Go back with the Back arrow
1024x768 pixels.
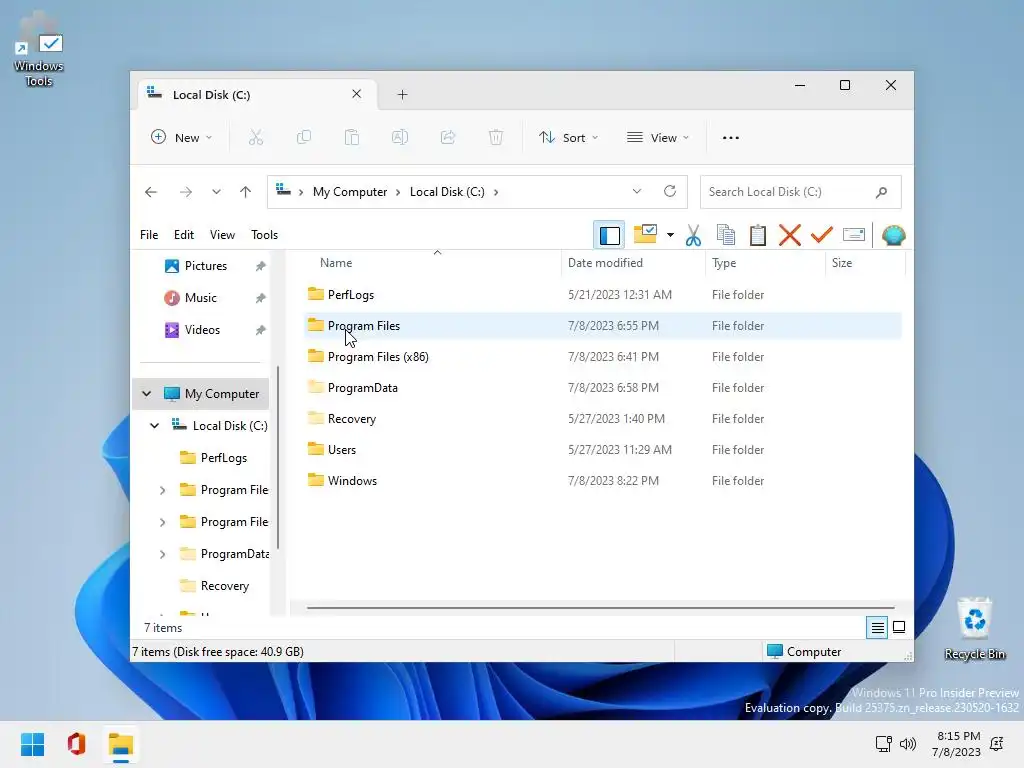point(151,192)
